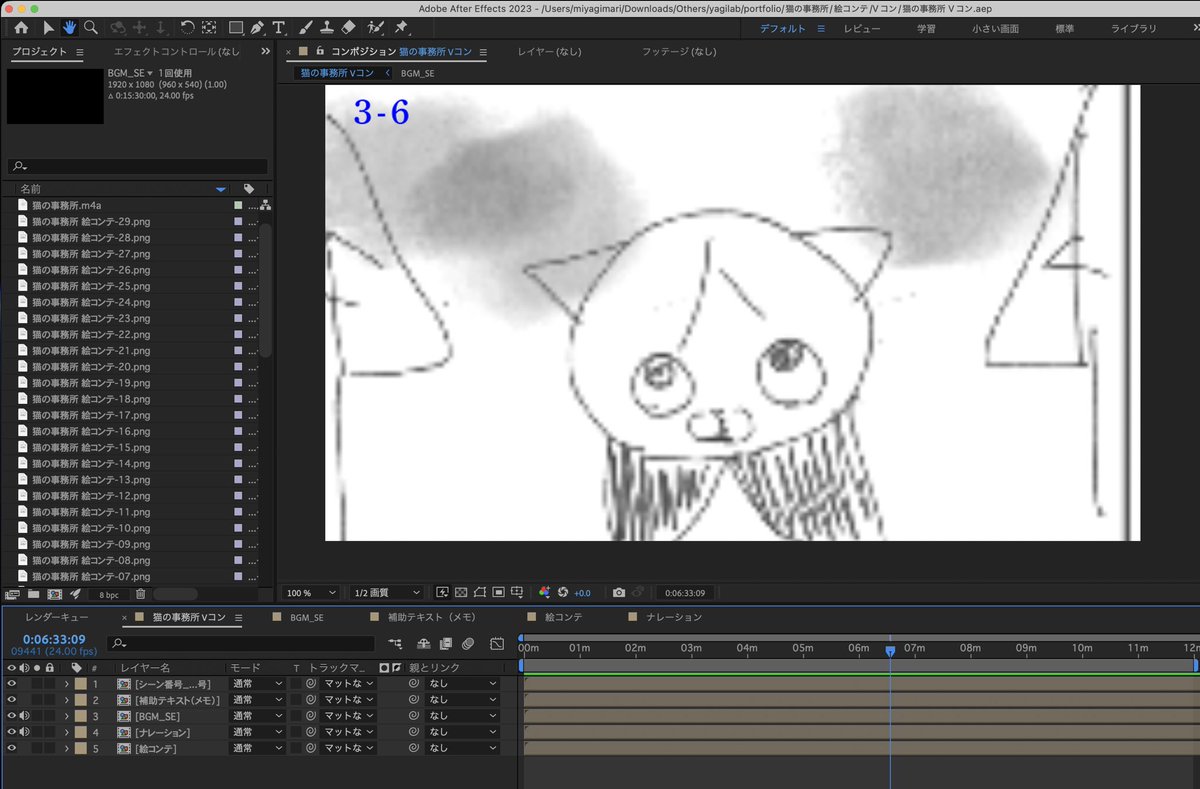
Task: Open the magnification dropdown showing 100%
Action: tap(310, 592)
